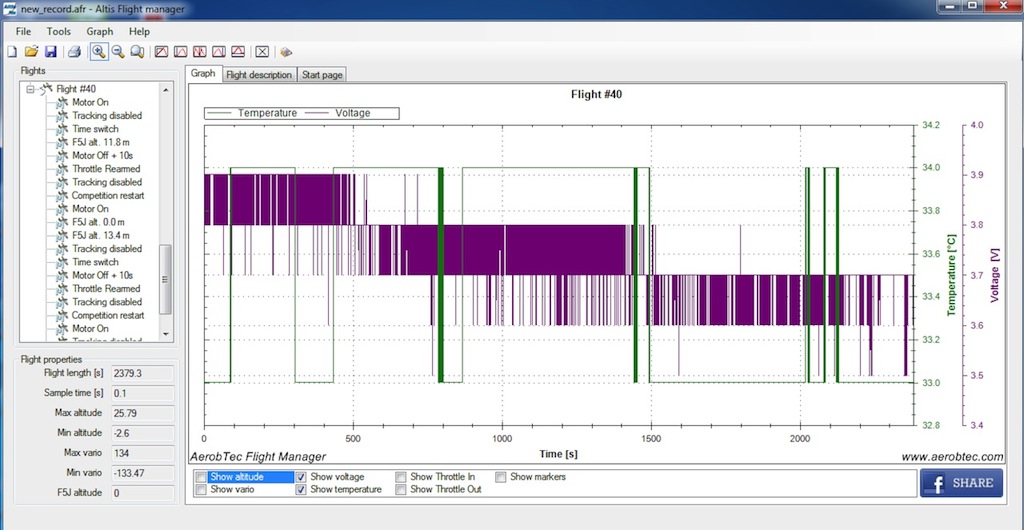
Task: Click the crossed-box icon in the toolbar
Action: [x=262, y=51]
